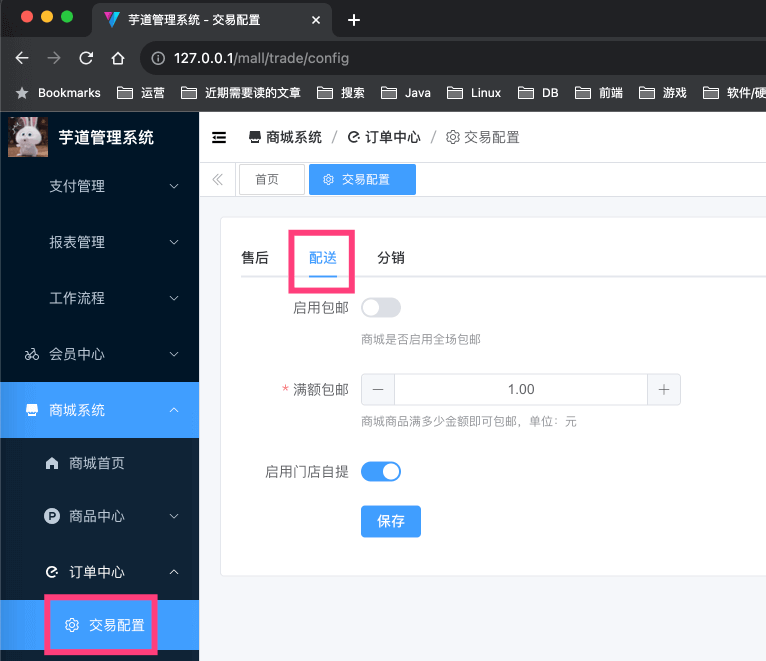Click the 满额包邮 amount input field

tap(521, 389)
